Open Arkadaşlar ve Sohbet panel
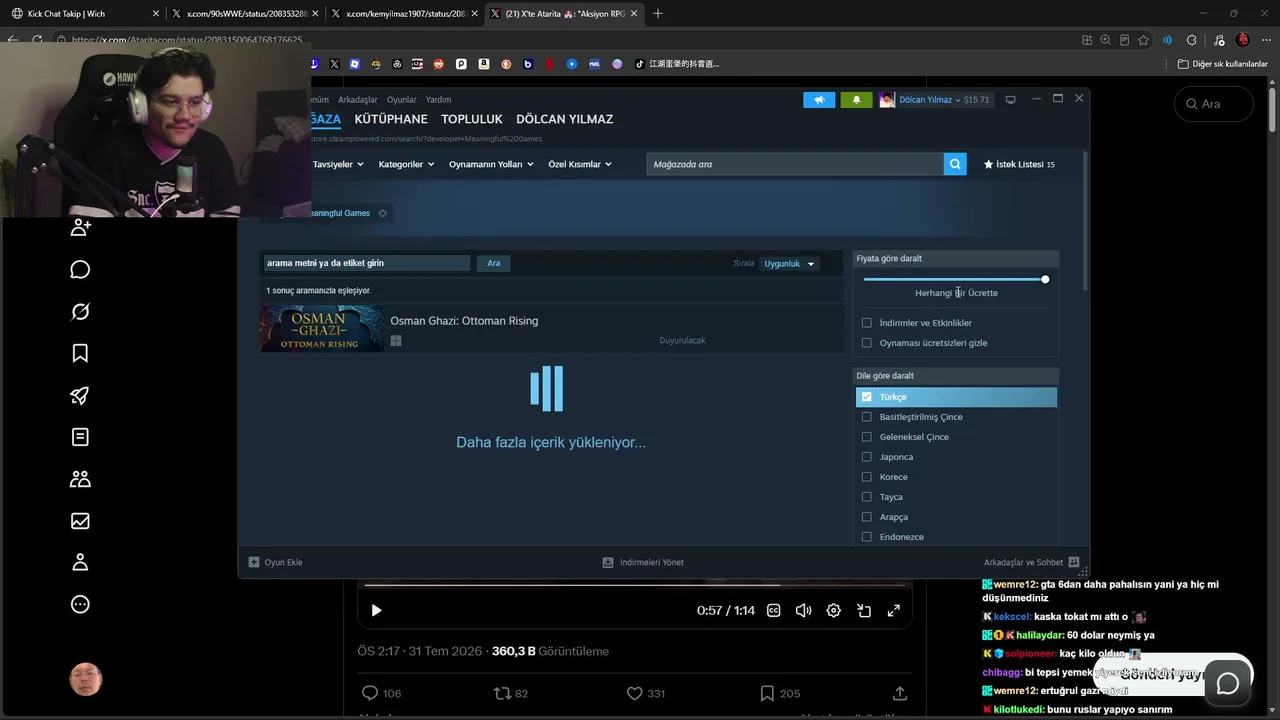The image size is (1280, 720). [1031, 562]
